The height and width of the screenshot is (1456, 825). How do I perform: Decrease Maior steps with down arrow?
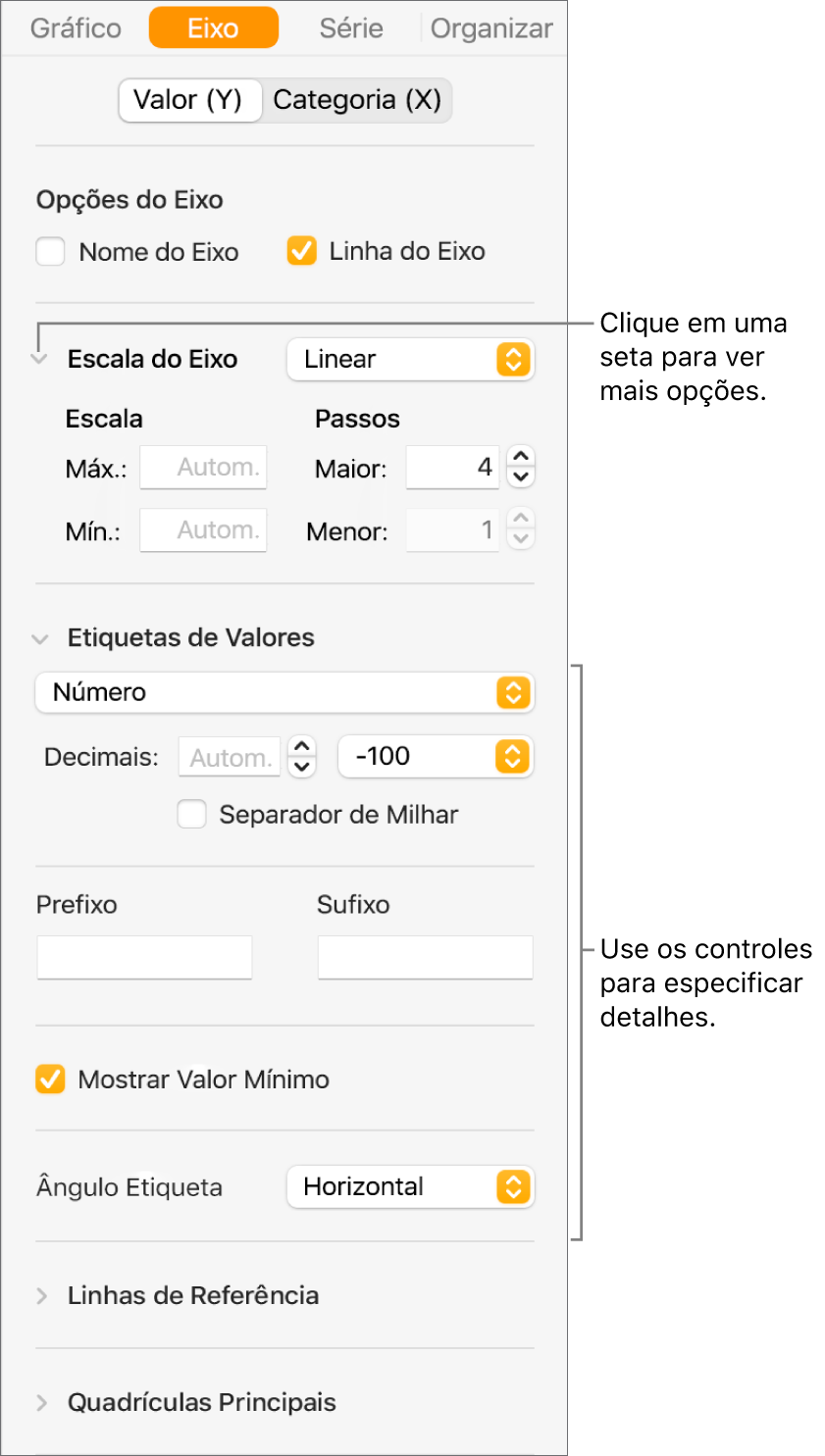521,478
